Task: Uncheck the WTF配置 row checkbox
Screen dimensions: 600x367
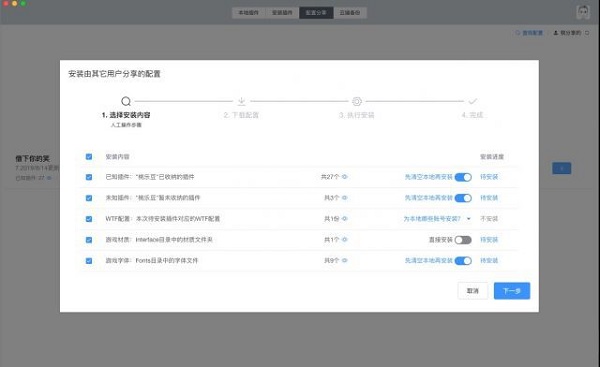Action: (89, 219)
